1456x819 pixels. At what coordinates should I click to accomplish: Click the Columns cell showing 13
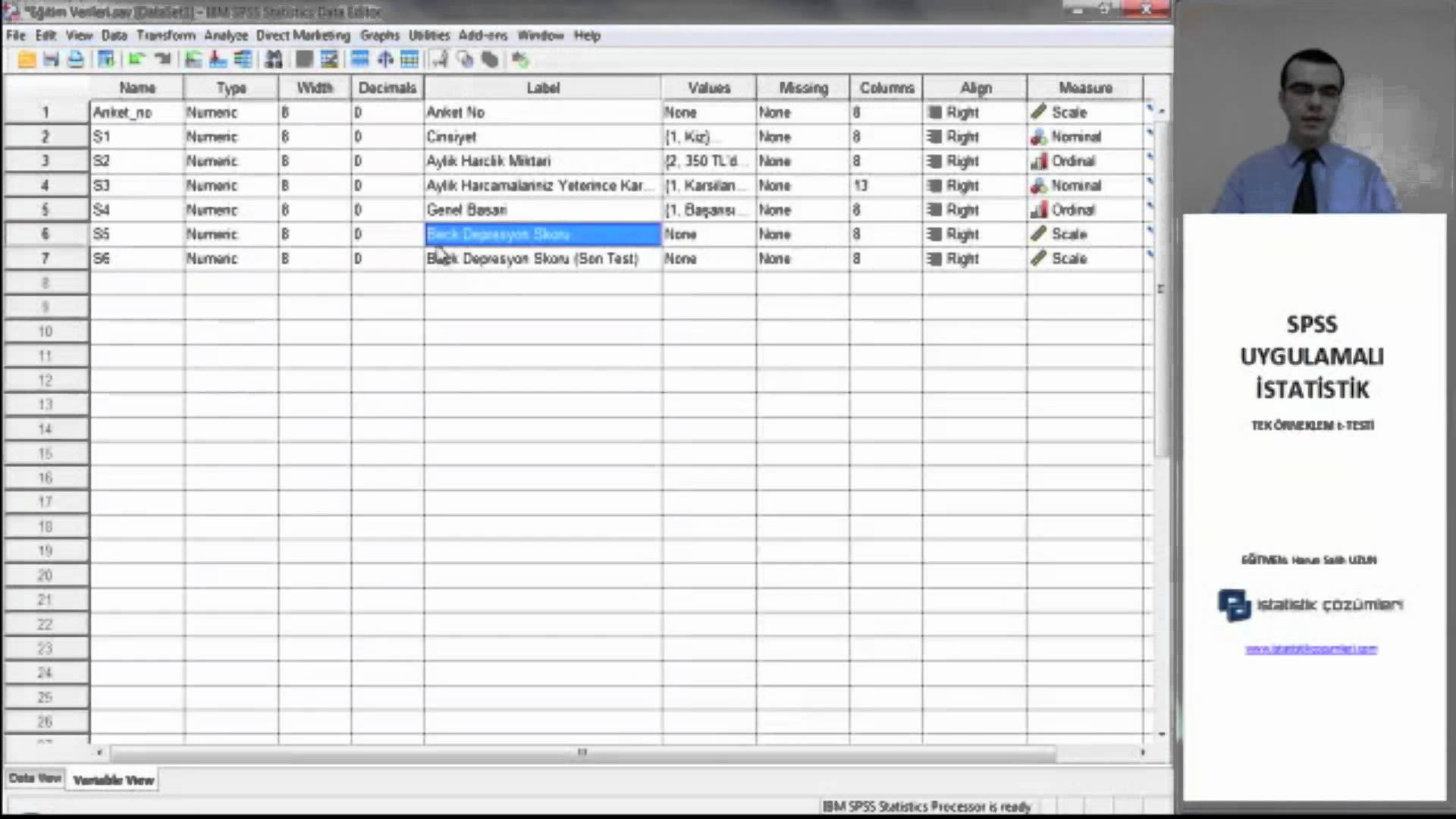pyautogui.click(x=886, y=185)
